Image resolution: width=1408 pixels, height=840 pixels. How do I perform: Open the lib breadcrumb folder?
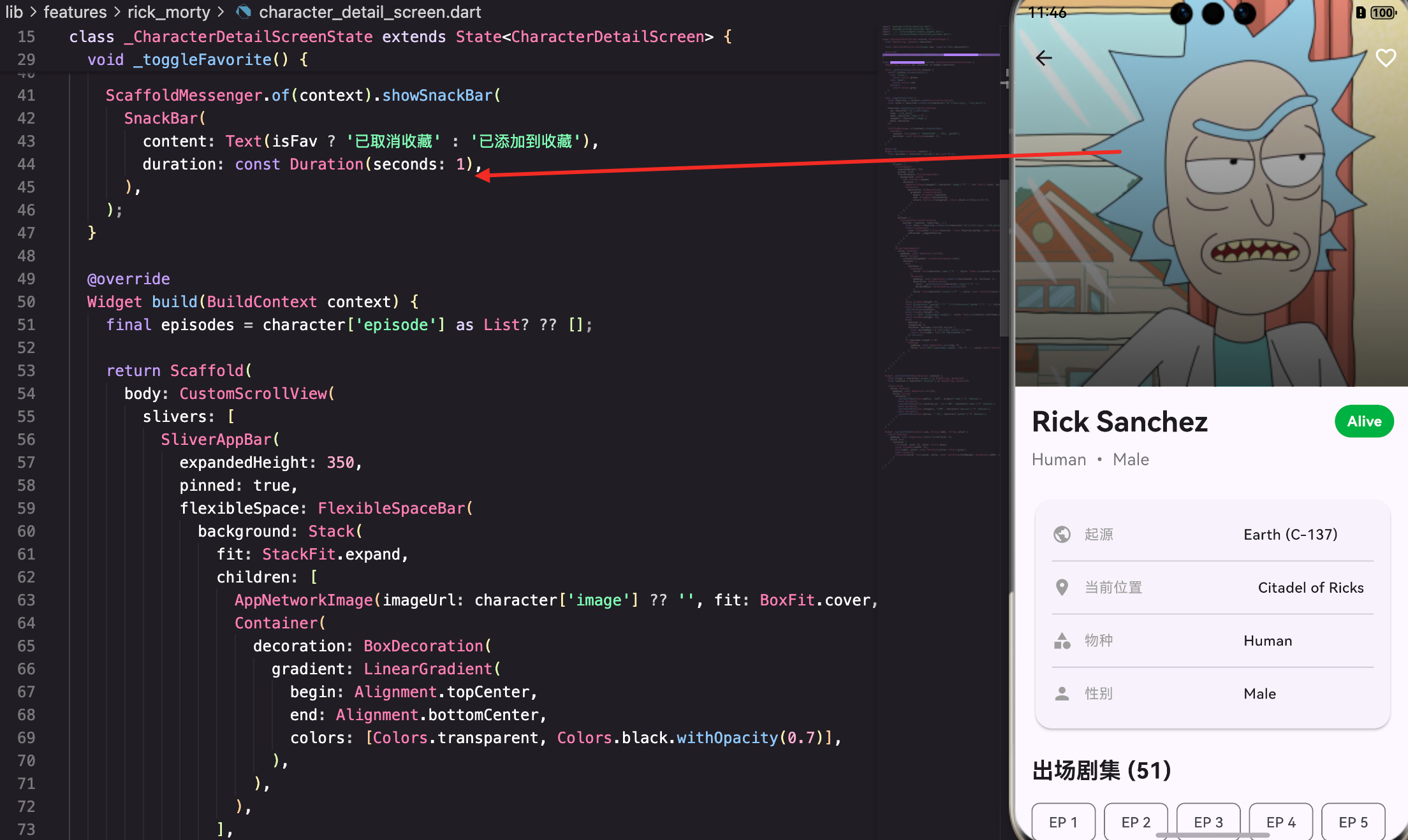(x=14, y=11)
